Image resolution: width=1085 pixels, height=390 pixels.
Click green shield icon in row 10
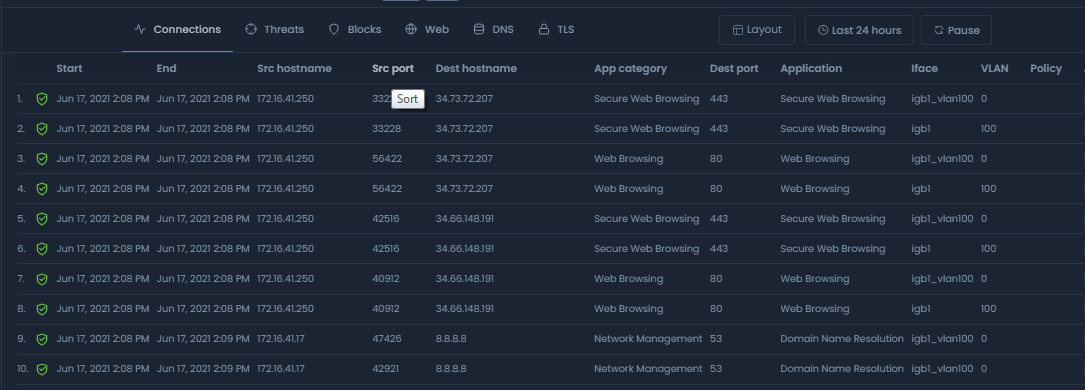tap(42, 369)
